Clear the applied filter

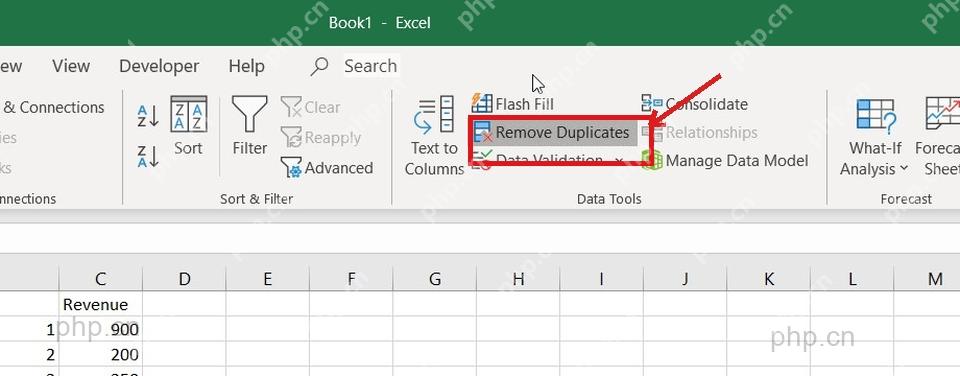tap(310, 107)
